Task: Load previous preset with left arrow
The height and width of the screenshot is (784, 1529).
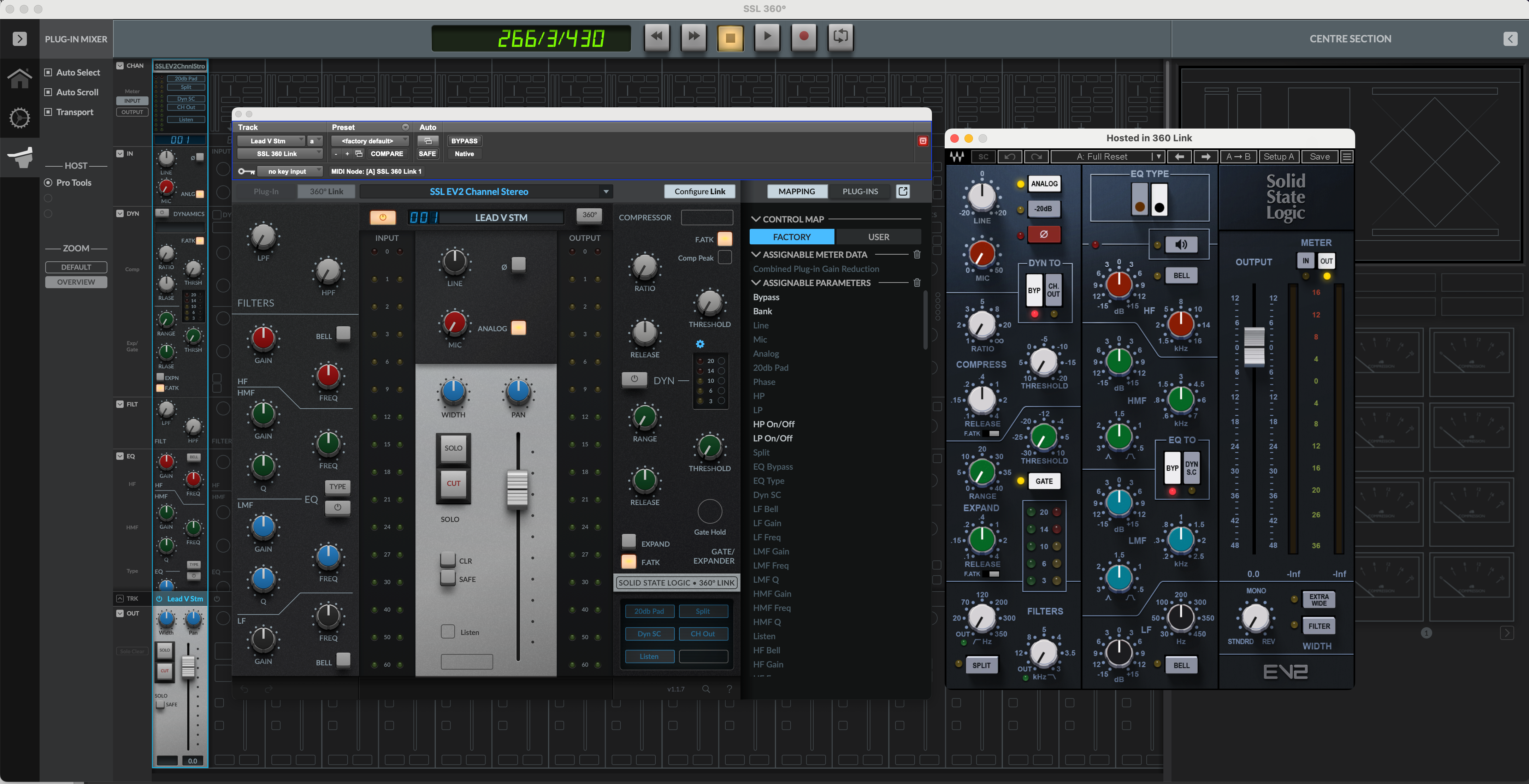Action: [x=1179, y=157]
